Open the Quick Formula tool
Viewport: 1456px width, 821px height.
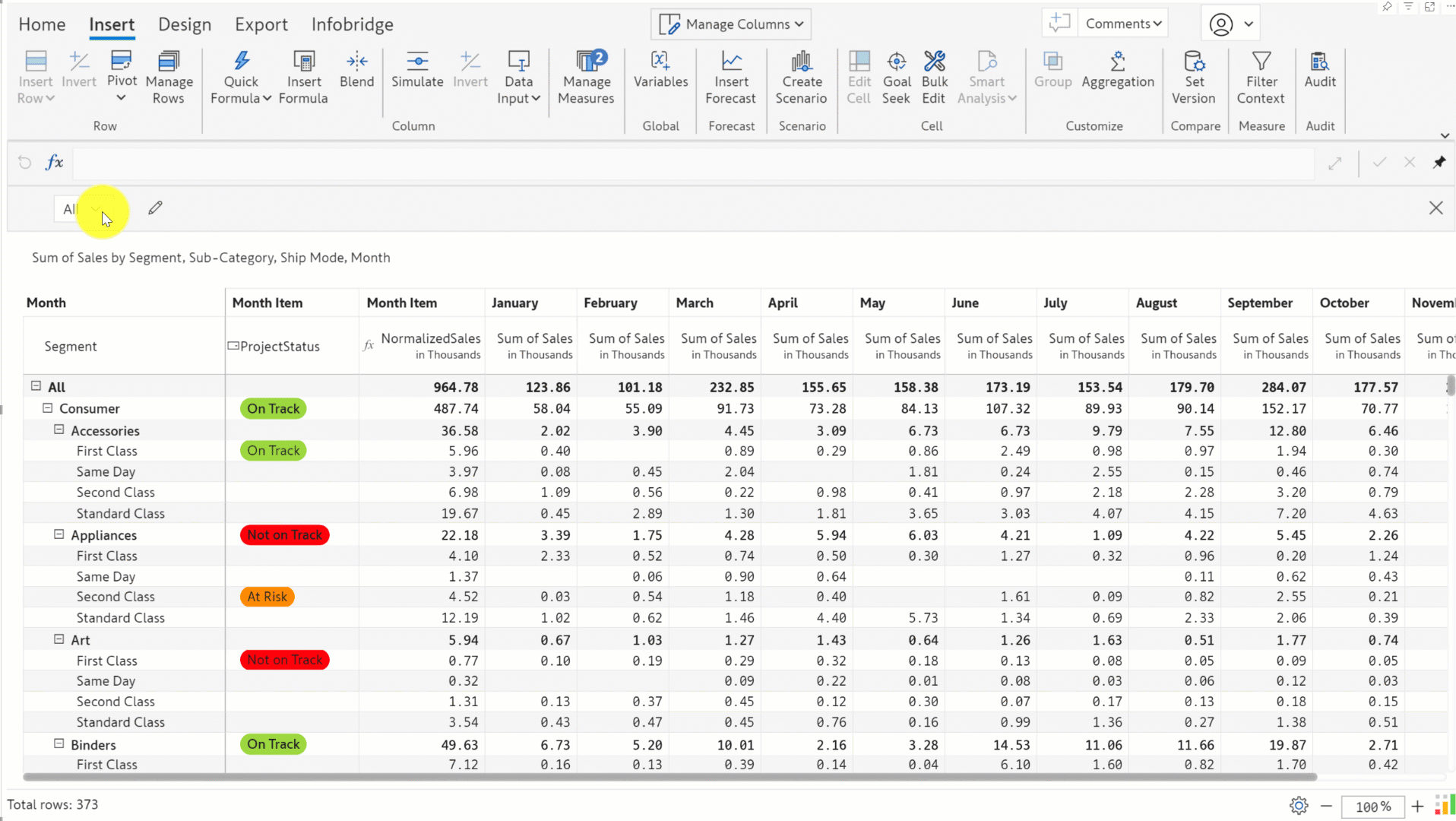coord(240,78)
